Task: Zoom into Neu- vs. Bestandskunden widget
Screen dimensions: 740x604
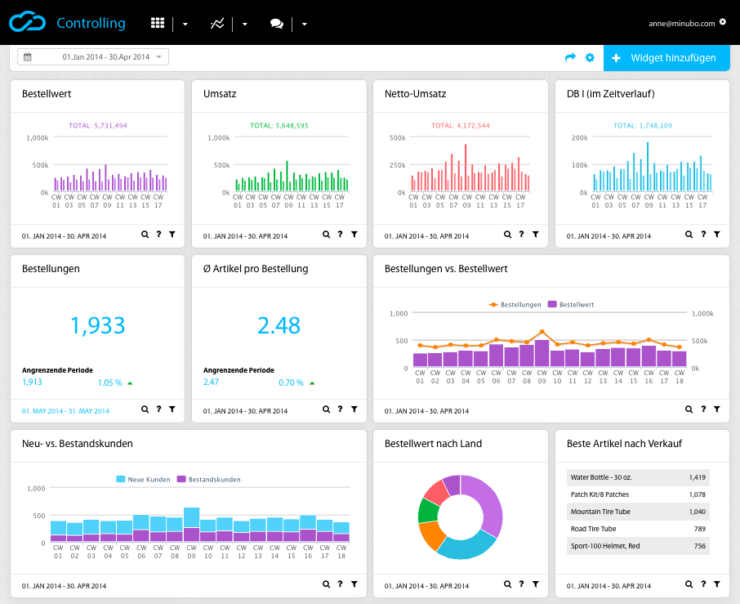Action: pos(326,584)
